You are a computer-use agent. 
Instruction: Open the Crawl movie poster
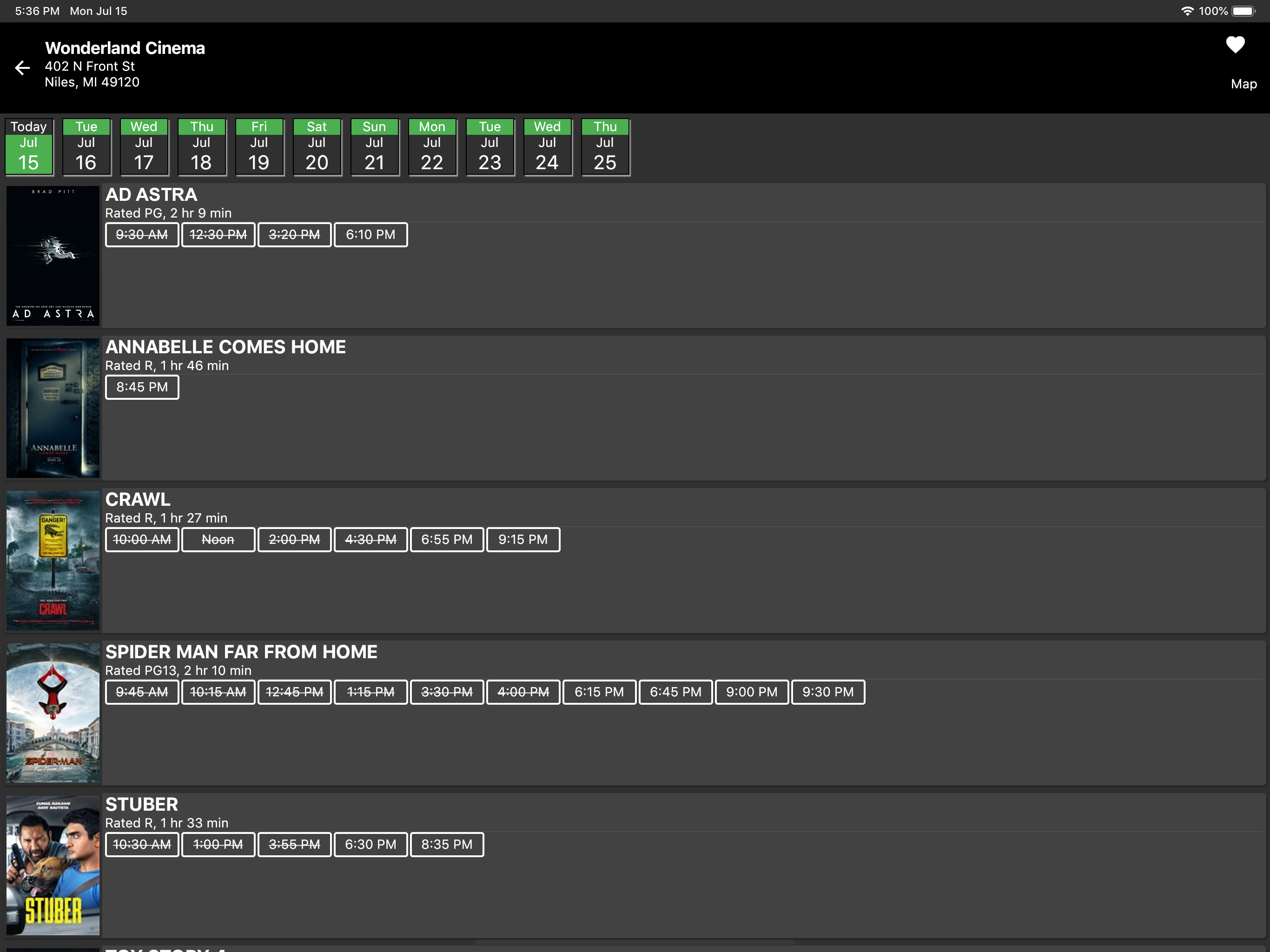pyautogui.click(x=53, y=561)
